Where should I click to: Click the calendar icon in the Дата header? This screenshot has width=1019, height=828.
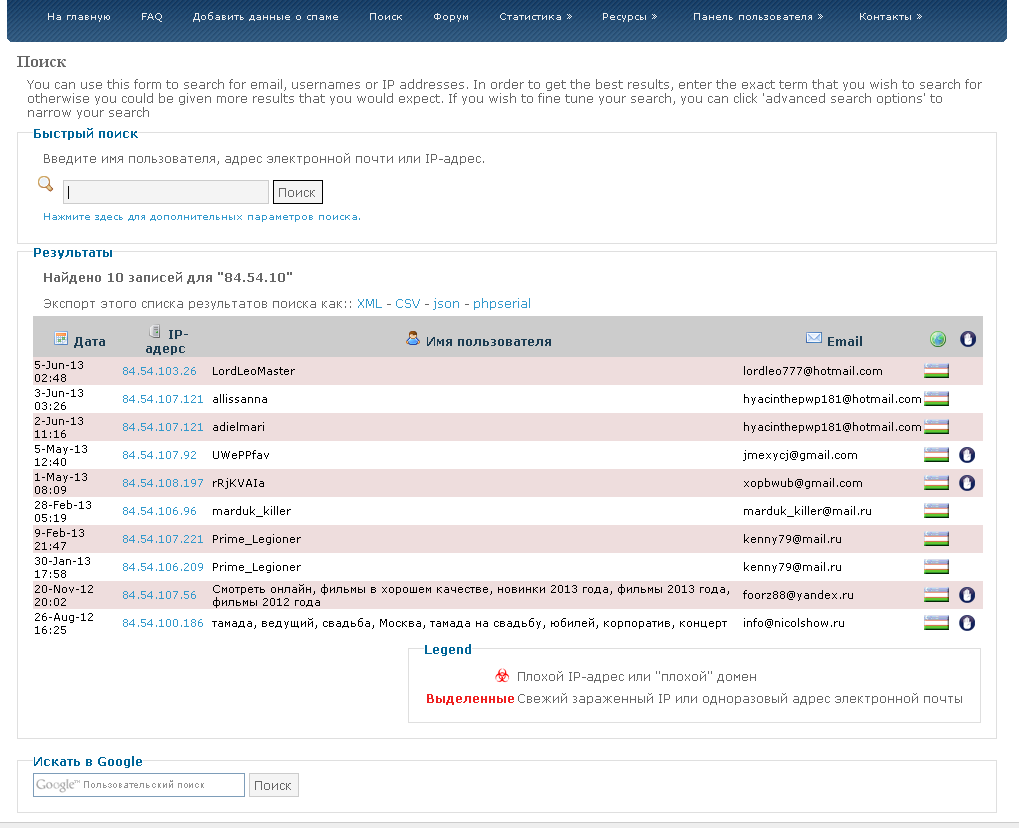click(x=61, y=338)
